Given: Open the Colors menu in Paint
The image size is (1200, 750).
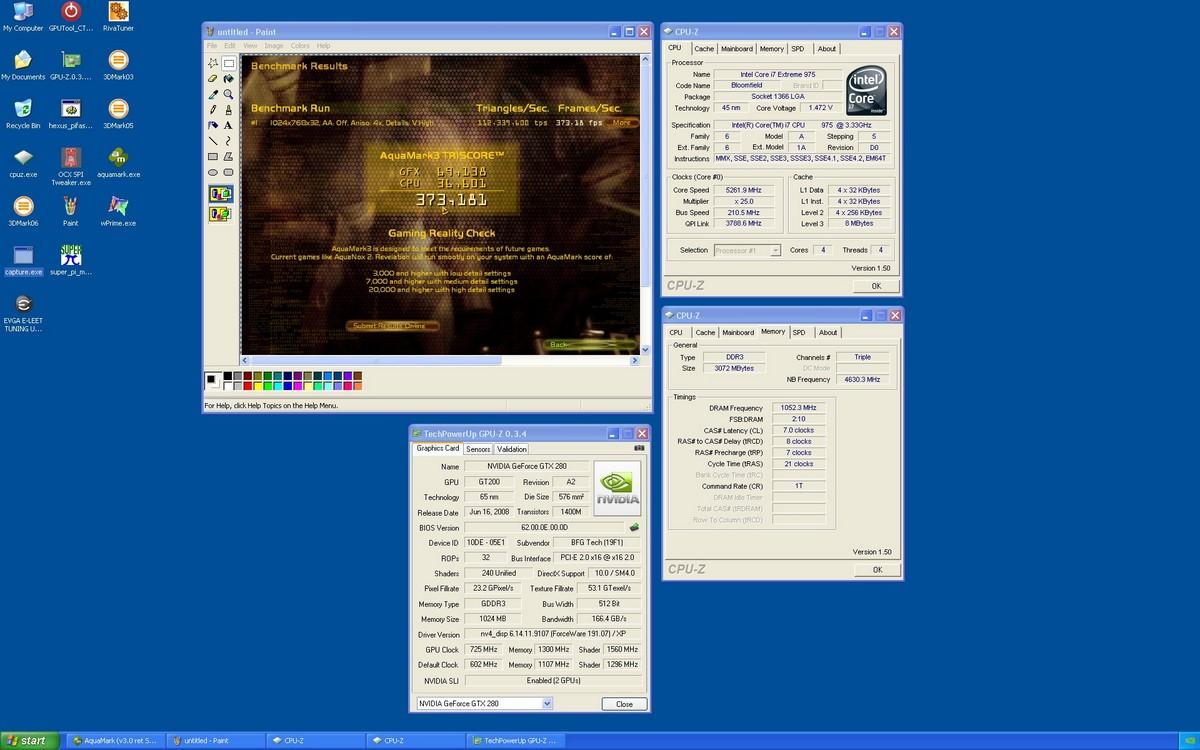Looking at the screenshot, I should [x=300, y=46].
